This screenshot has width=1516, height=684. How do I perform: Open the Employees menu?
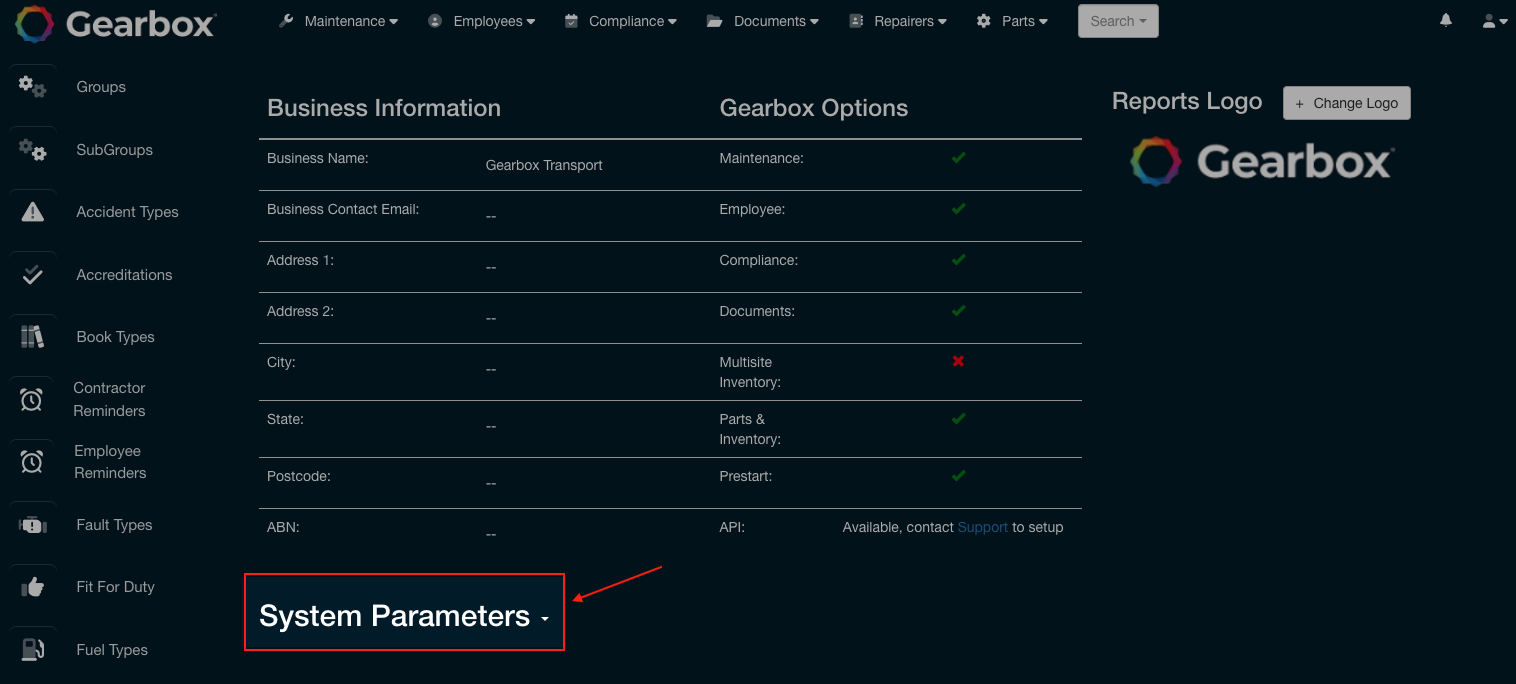click(481, 21)
